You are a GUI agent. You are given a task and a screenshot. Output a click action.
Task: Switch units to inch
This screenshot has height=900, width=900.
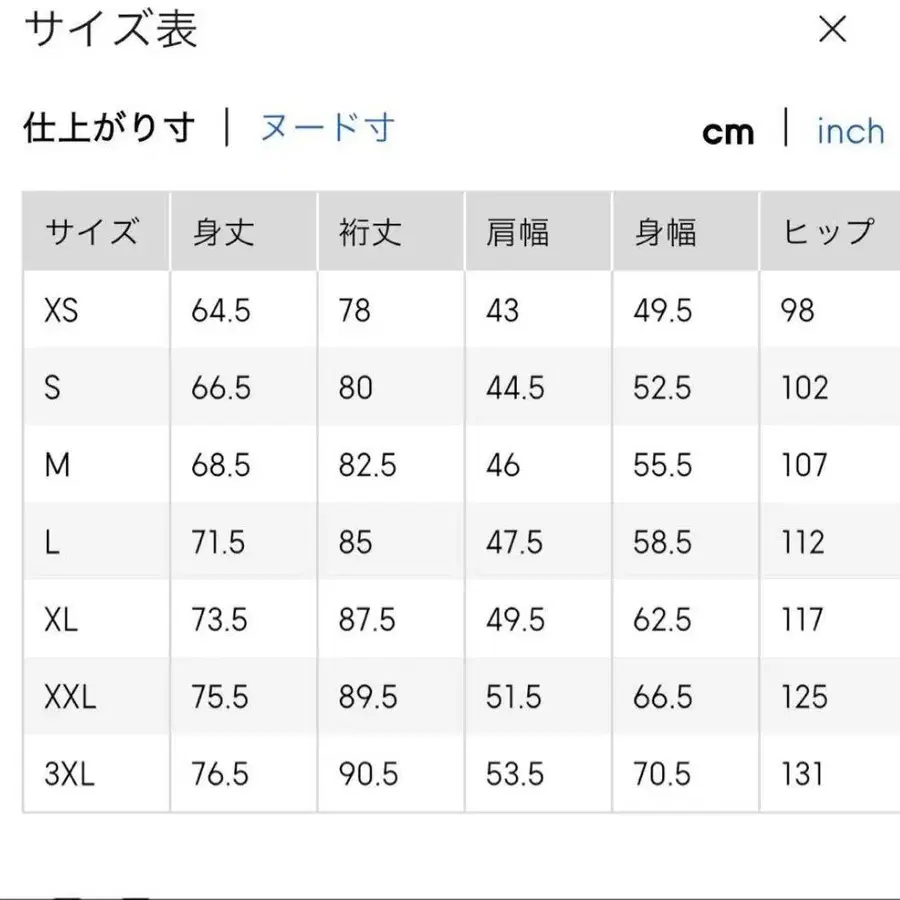coord(849,131)
